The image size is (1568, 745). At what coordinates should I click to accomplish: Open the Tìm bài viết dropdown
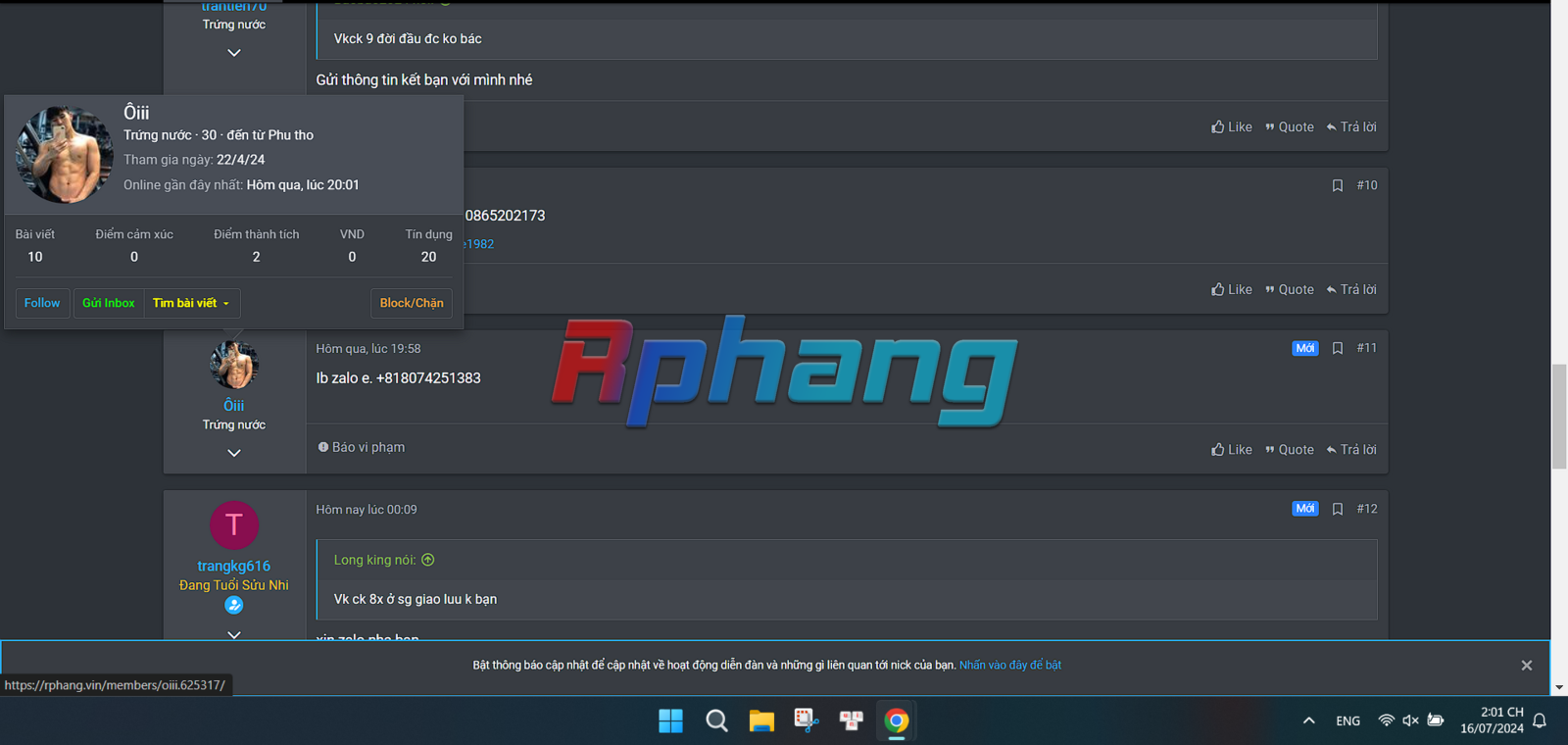[192, 303]
